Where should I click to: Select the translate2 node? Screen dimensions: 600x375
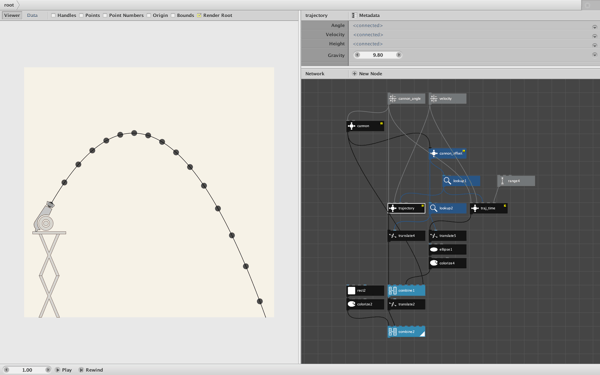tap(406, 304)
